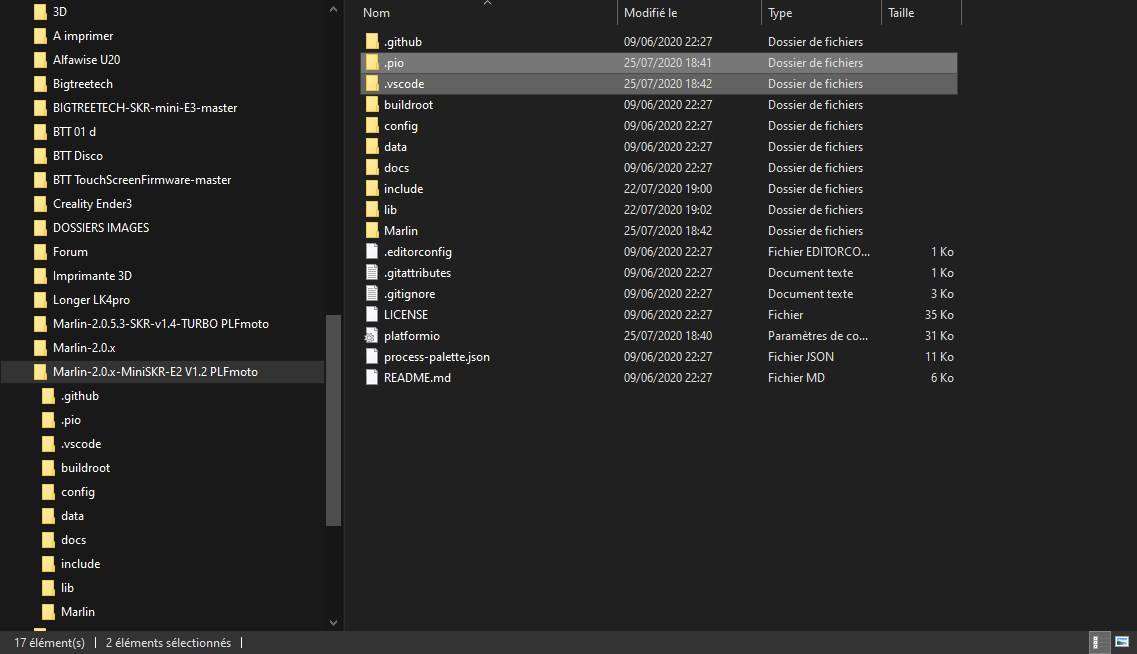Select Alfawise U20 folder in tree
The height and width of the screenshot is (654, 1137).
click(x=86, y=59)
